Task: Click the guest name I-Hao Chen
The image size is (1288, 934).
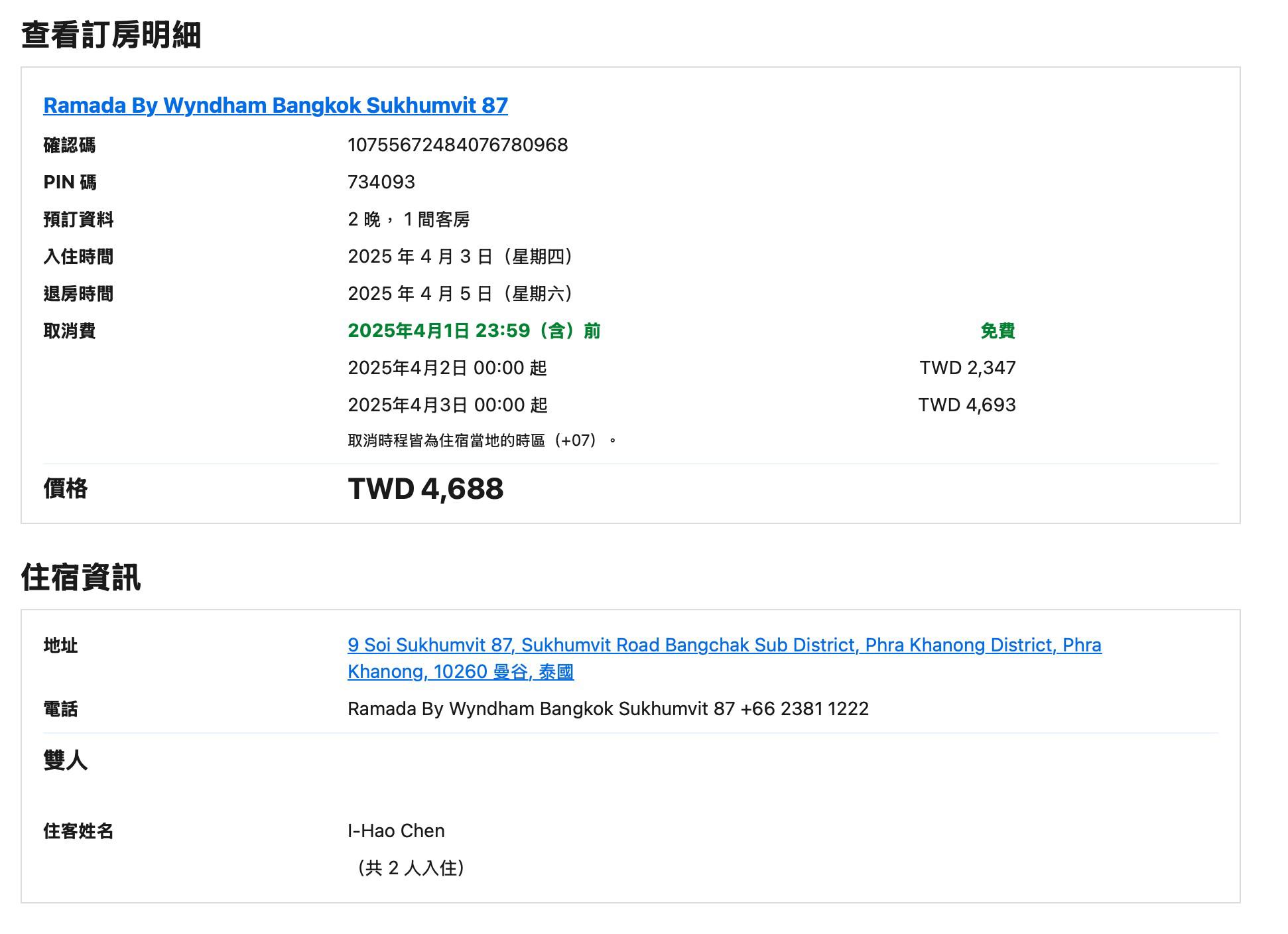Action: (x=396, y=831)
